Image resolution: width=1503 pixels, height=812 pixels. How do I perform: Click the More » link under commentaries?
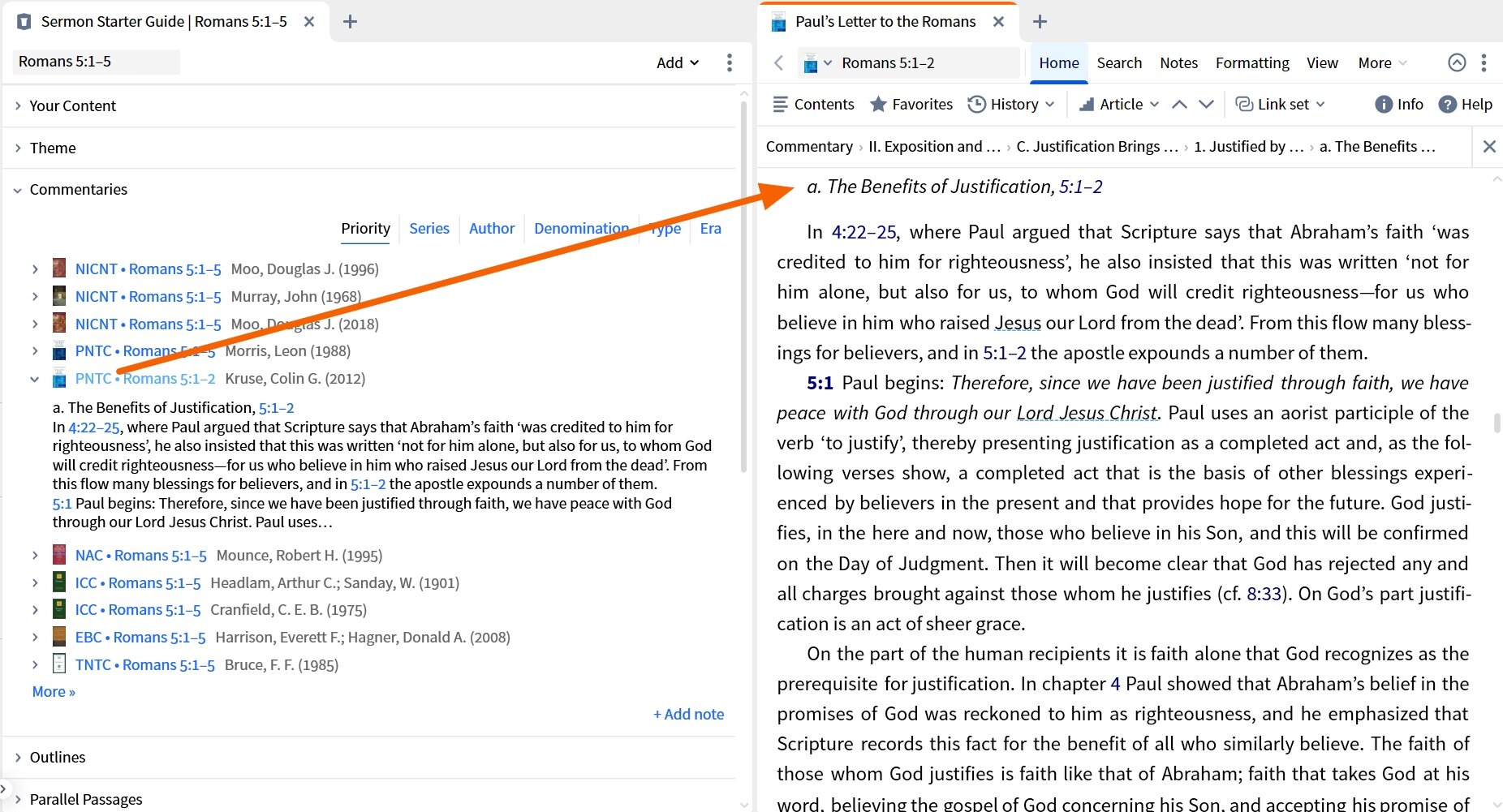54,692
